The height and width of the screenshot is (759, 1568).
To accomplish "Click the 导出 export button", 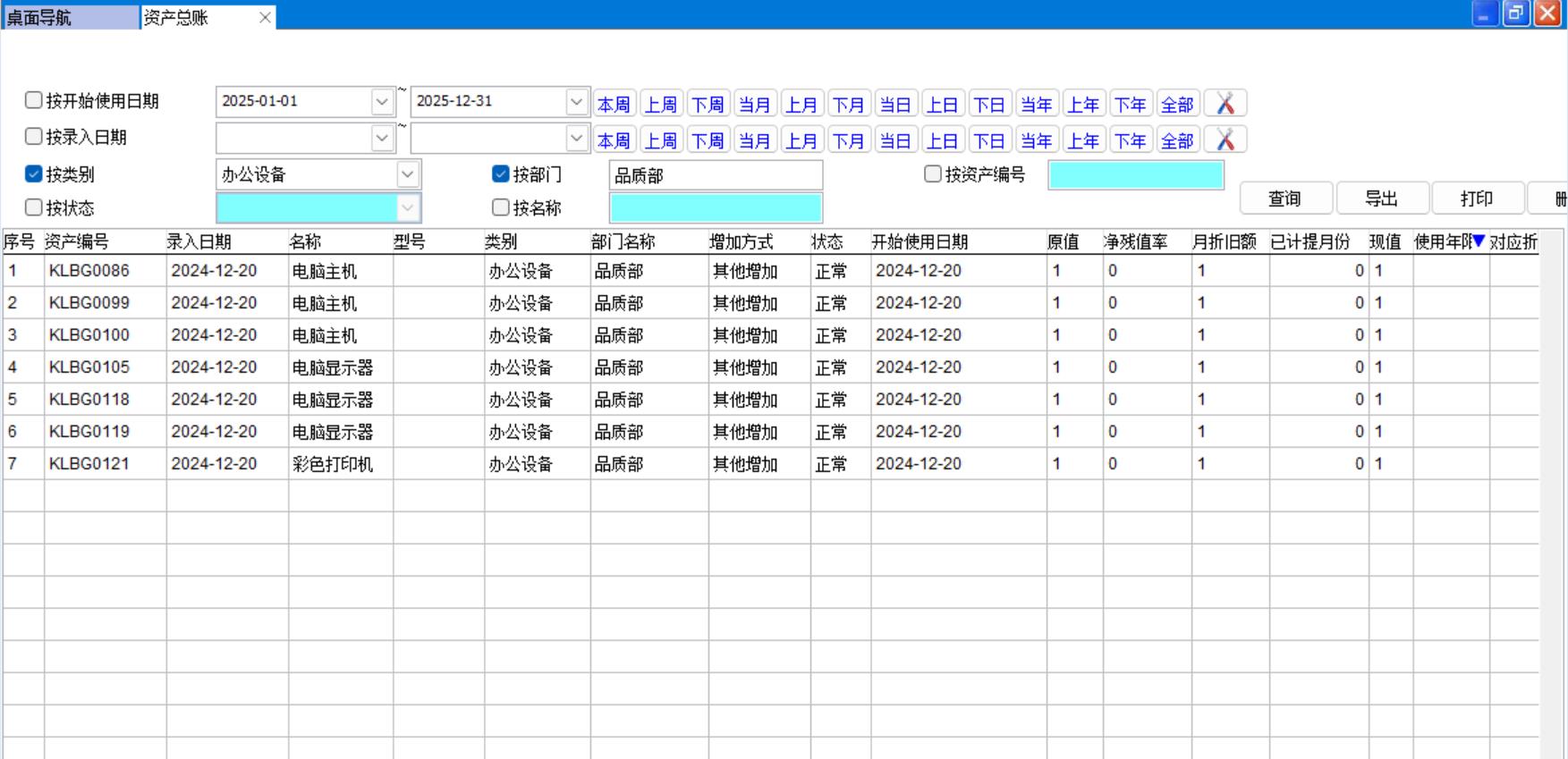I will click(x=1380, y=198).
